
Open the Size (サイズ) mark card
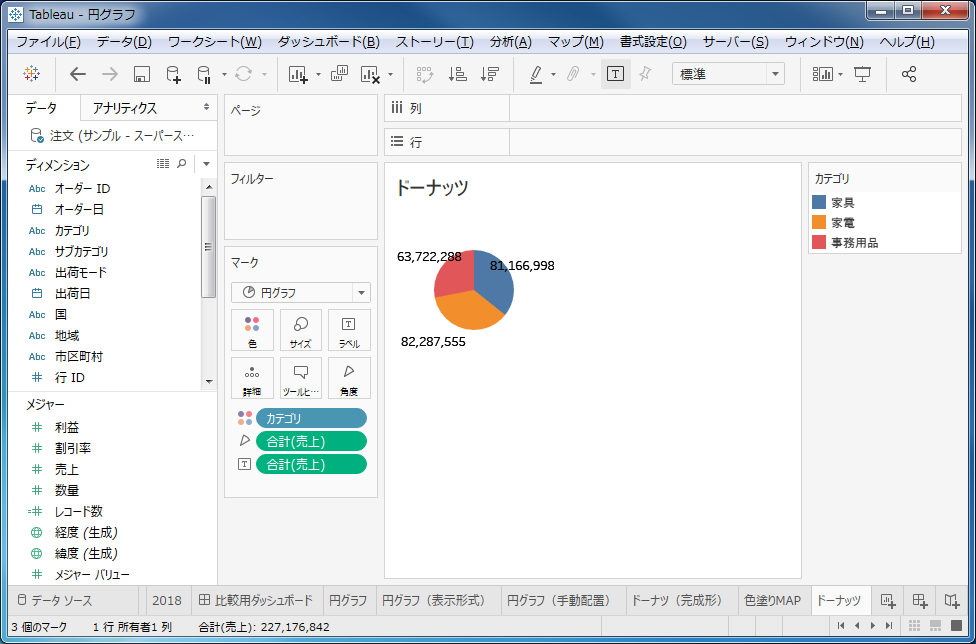(x=300, y=330)
